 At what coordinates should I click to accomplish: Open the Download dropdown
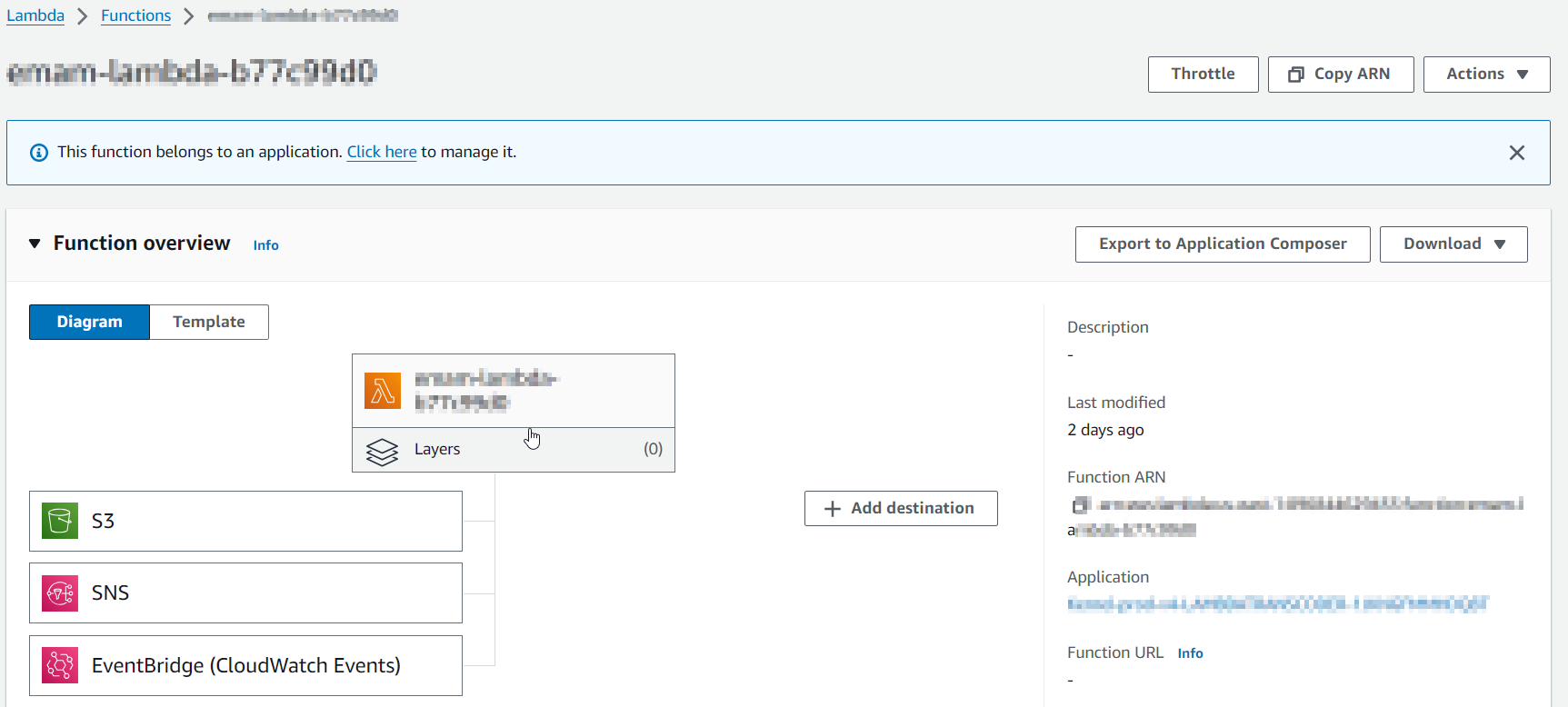[1453, 244]
